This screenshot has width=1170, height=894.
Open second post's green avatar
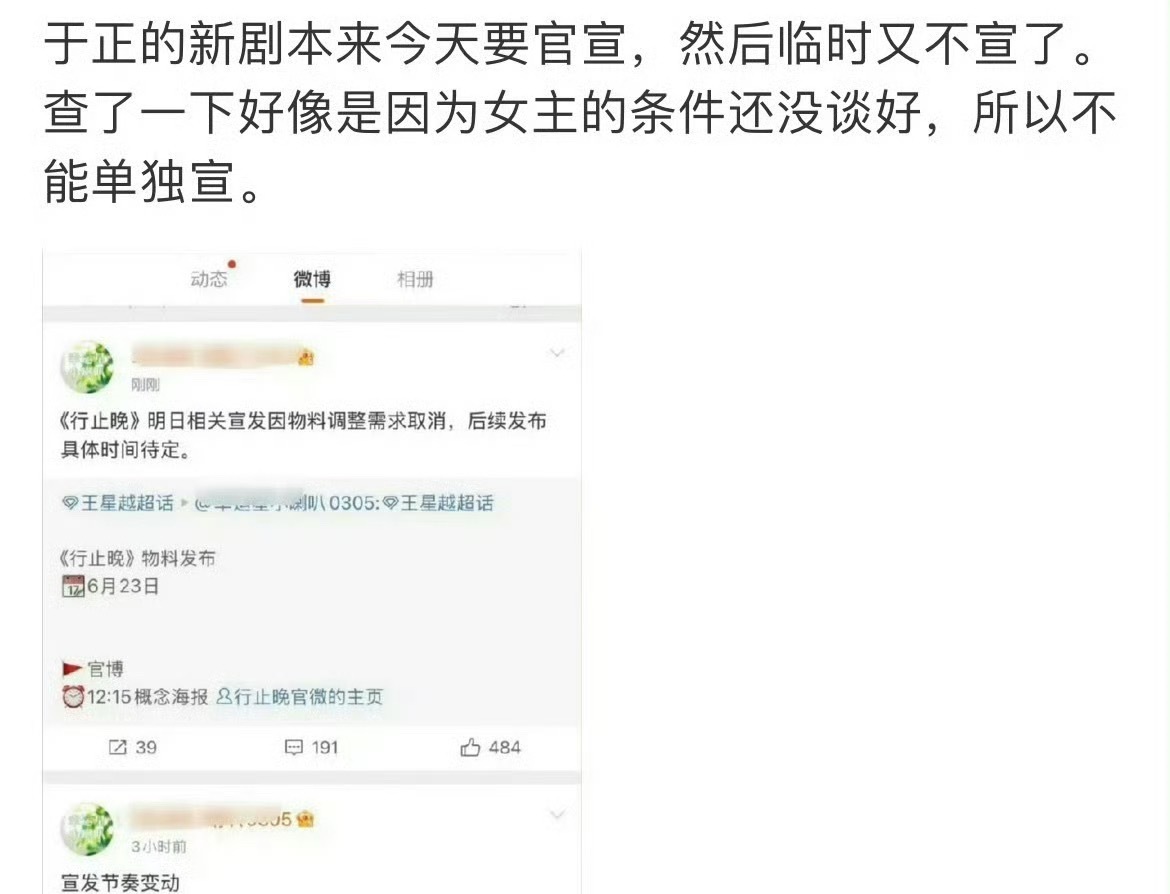(87, 829)
